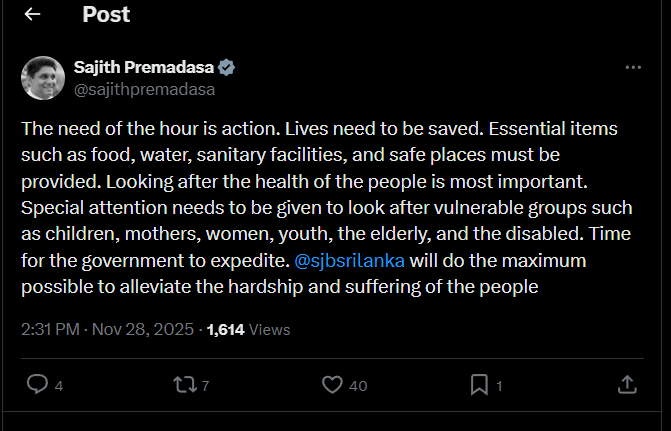Viewport: 671px width, 431px height.
Task: Click the 1,614 Views count
Action: pos(248,327)
